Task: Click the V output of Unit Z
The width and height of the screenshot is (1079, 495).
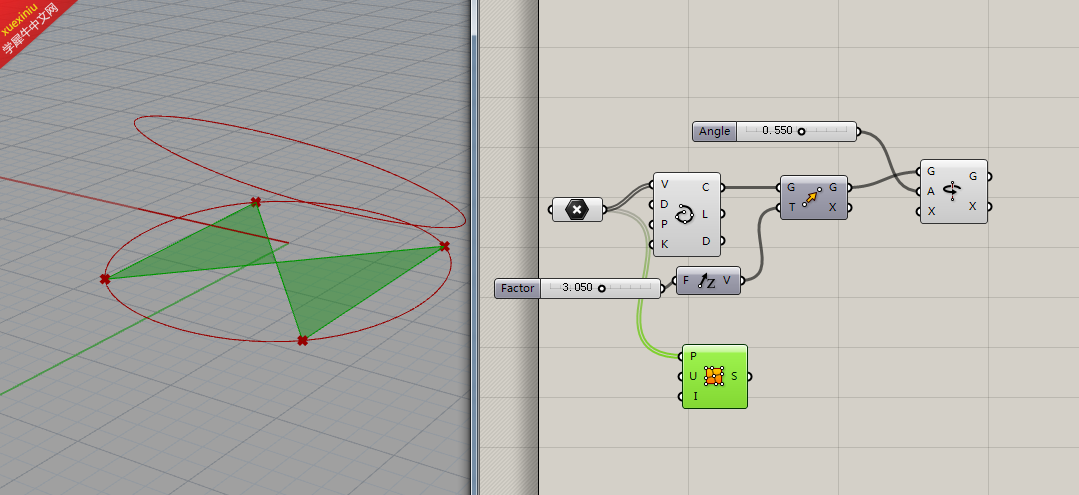Action: (727, 281)
